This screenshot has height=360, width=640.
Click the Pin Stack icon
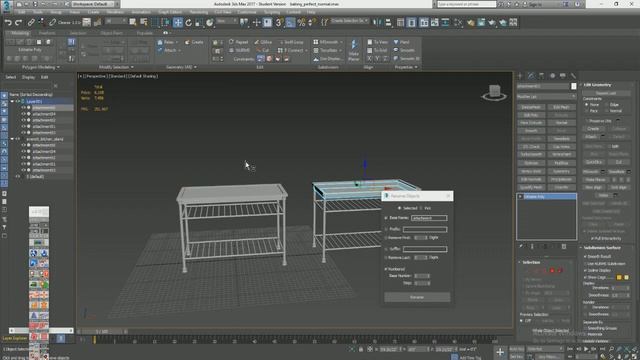[521, 247]
